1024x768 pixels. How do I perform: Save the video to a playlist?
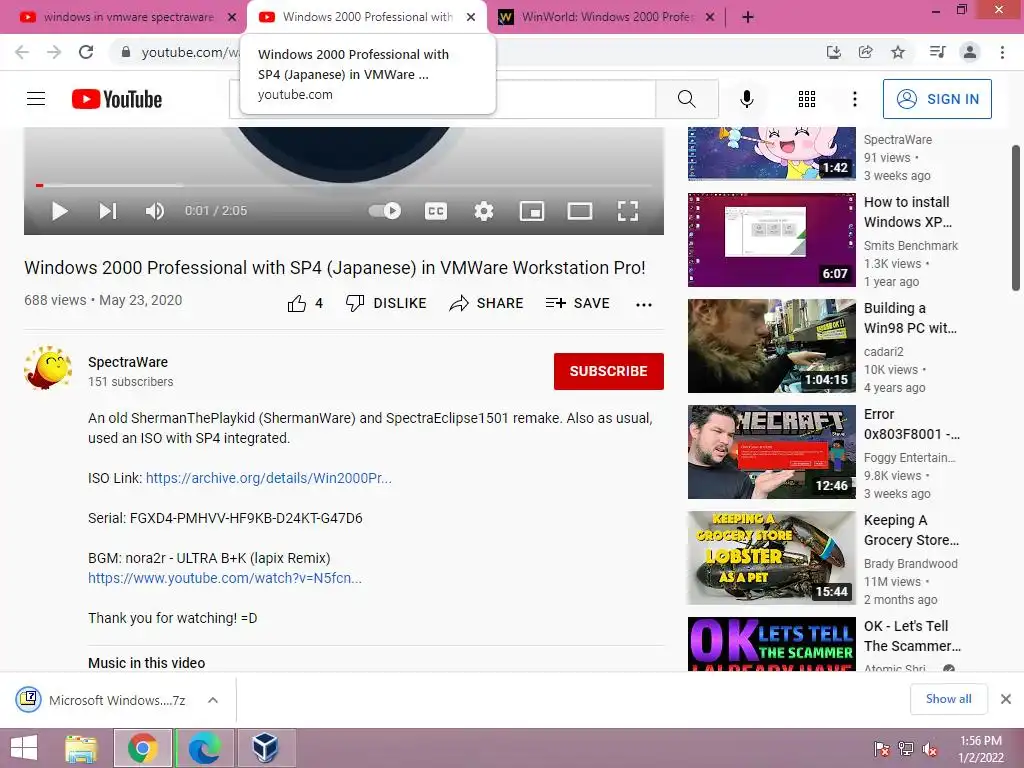coord(577,303)
